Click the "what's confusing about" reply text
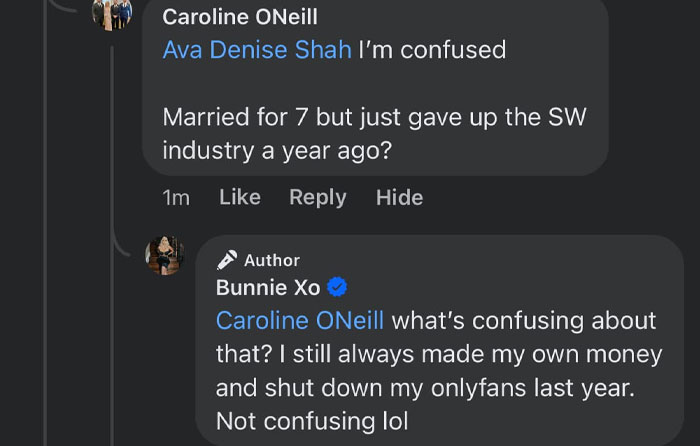 524,321
